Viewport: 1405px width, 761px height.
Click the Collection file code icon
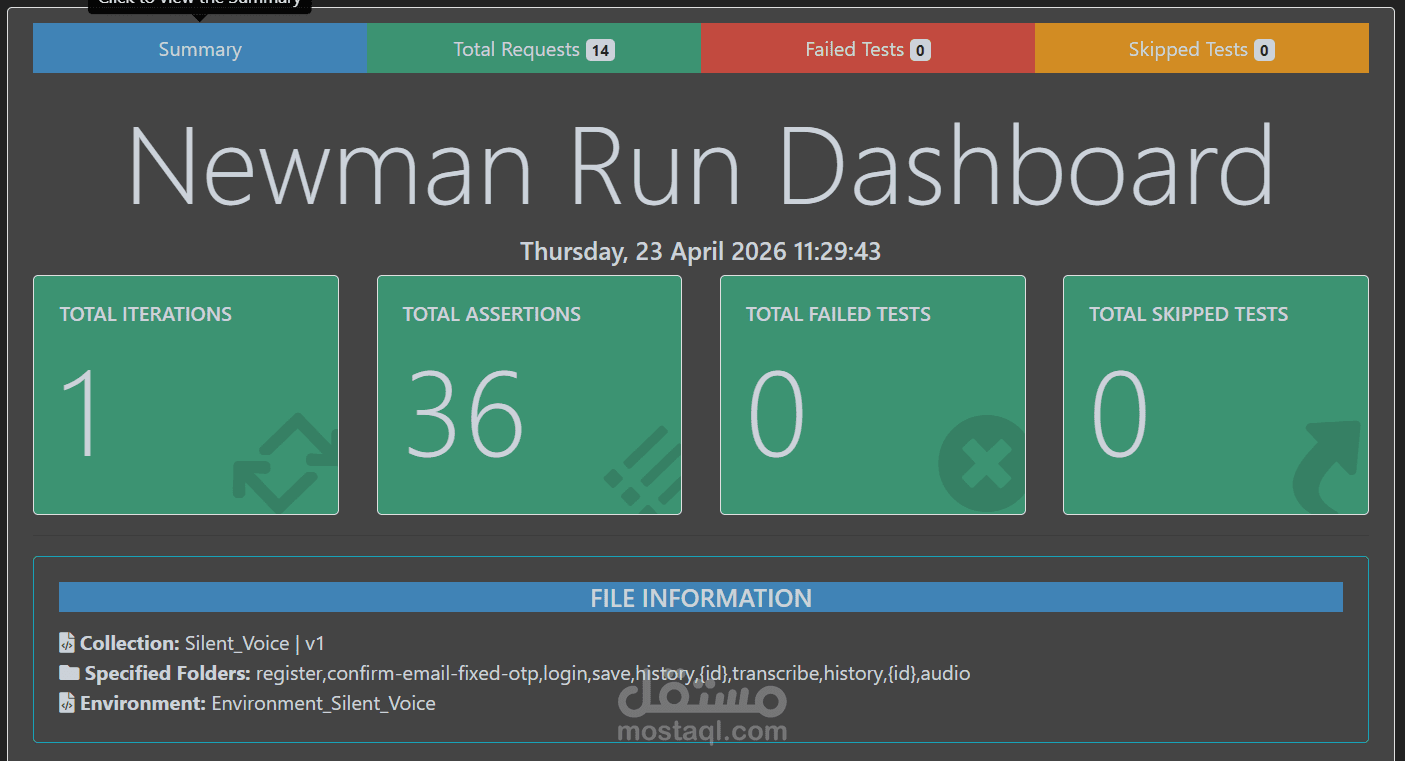[x=67, y=643]
